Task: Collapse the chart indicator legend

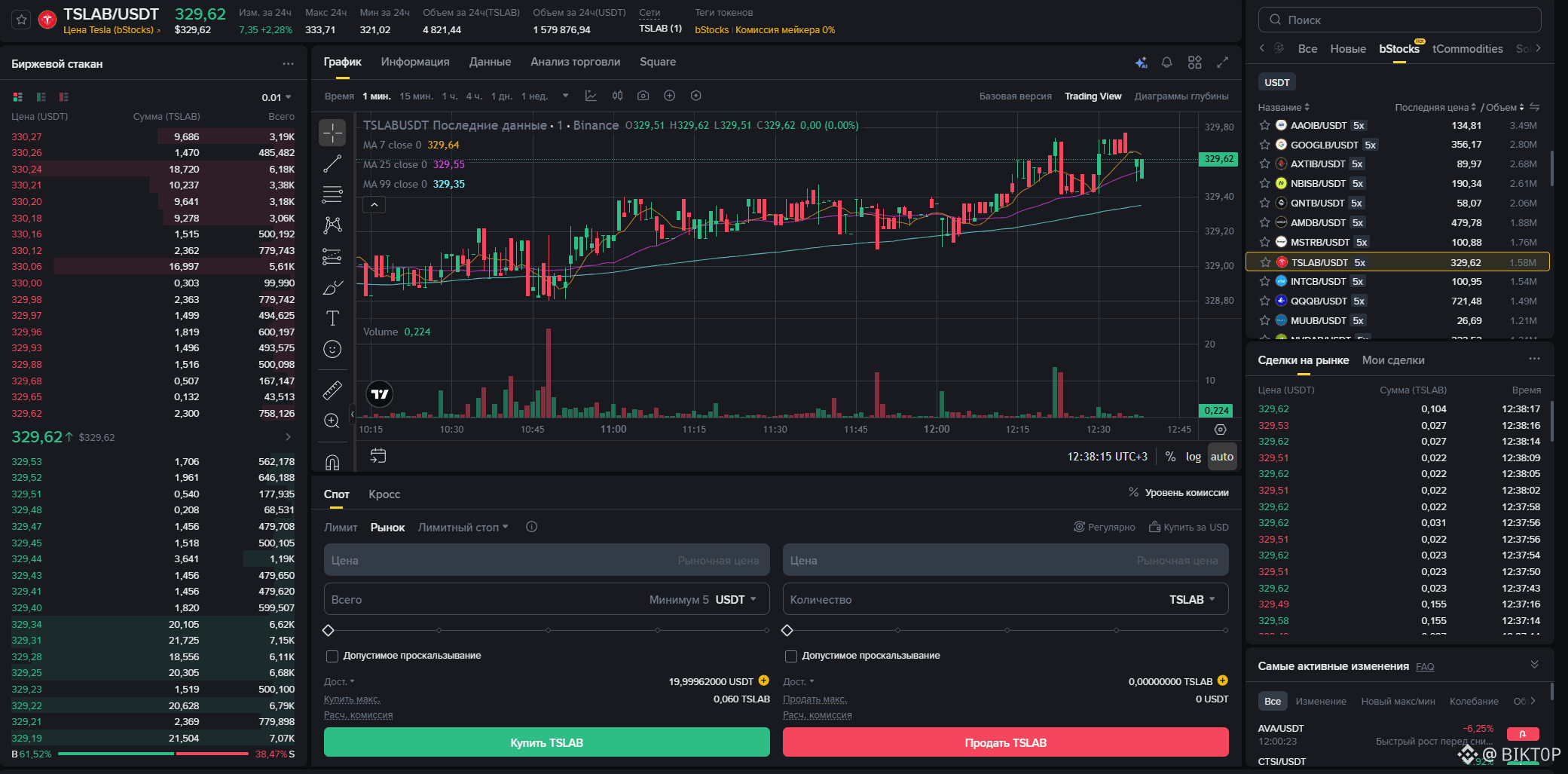Action: click(374, 204)
